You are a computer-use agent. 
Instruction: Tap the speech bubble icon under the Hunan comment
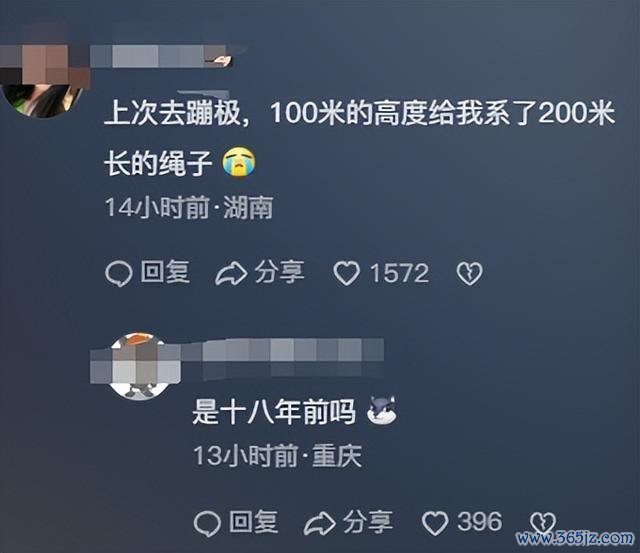tap(118, 274)
